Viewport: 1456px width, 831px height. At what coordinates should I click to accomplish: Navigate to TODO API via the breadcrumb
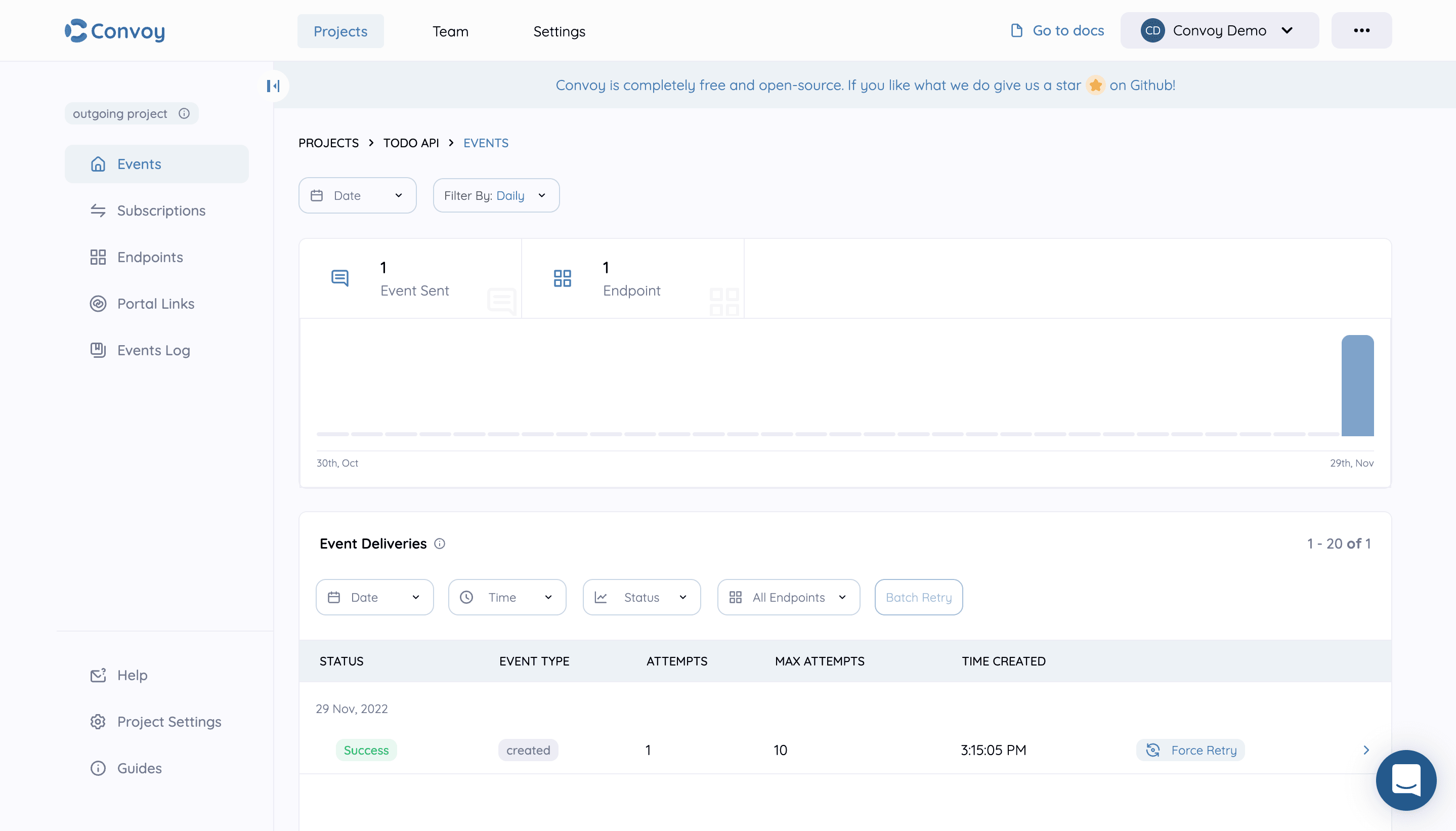411,143
